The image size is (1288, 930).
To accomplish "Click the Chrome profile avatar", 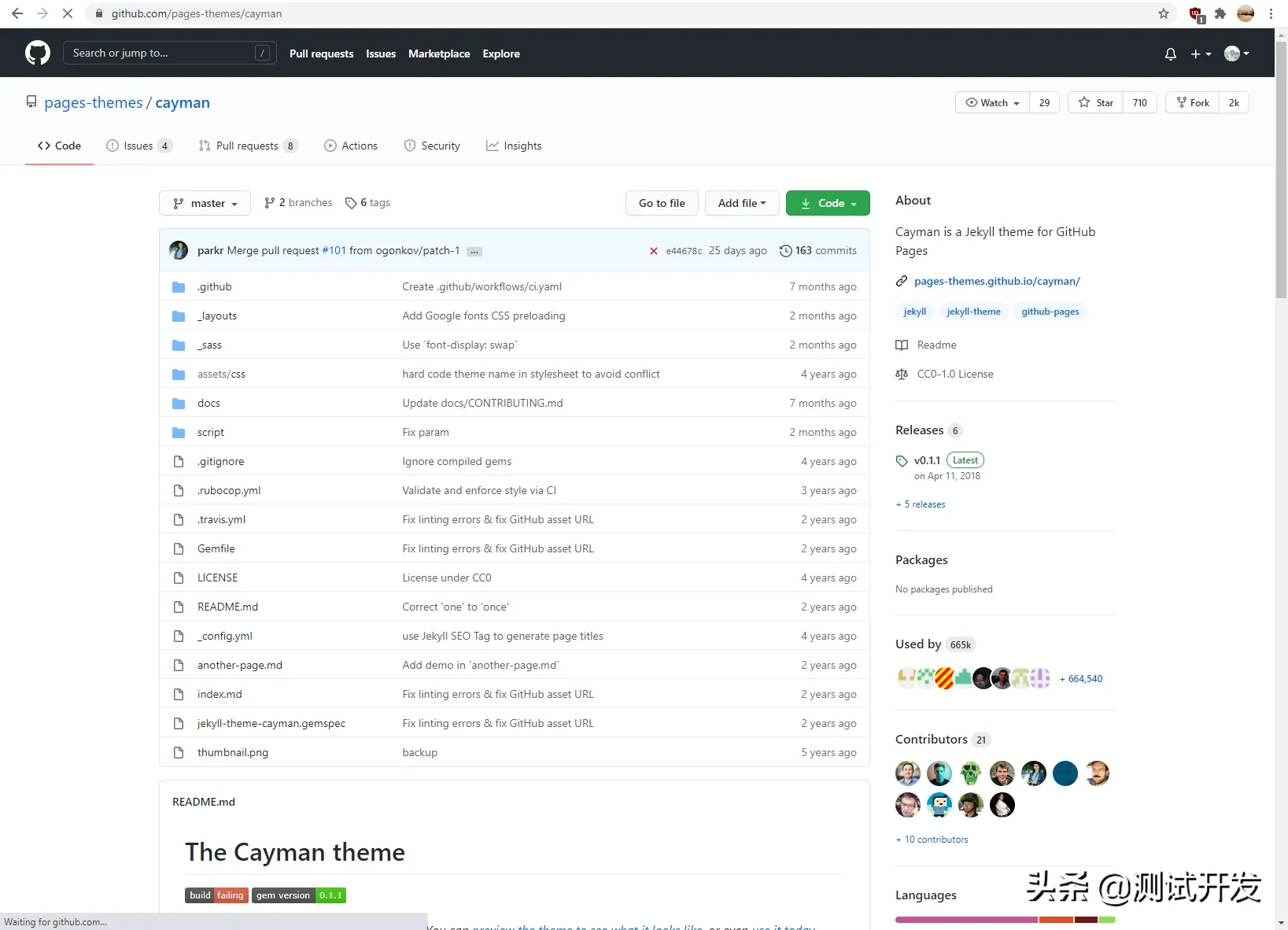I will tap(1246, 13).
